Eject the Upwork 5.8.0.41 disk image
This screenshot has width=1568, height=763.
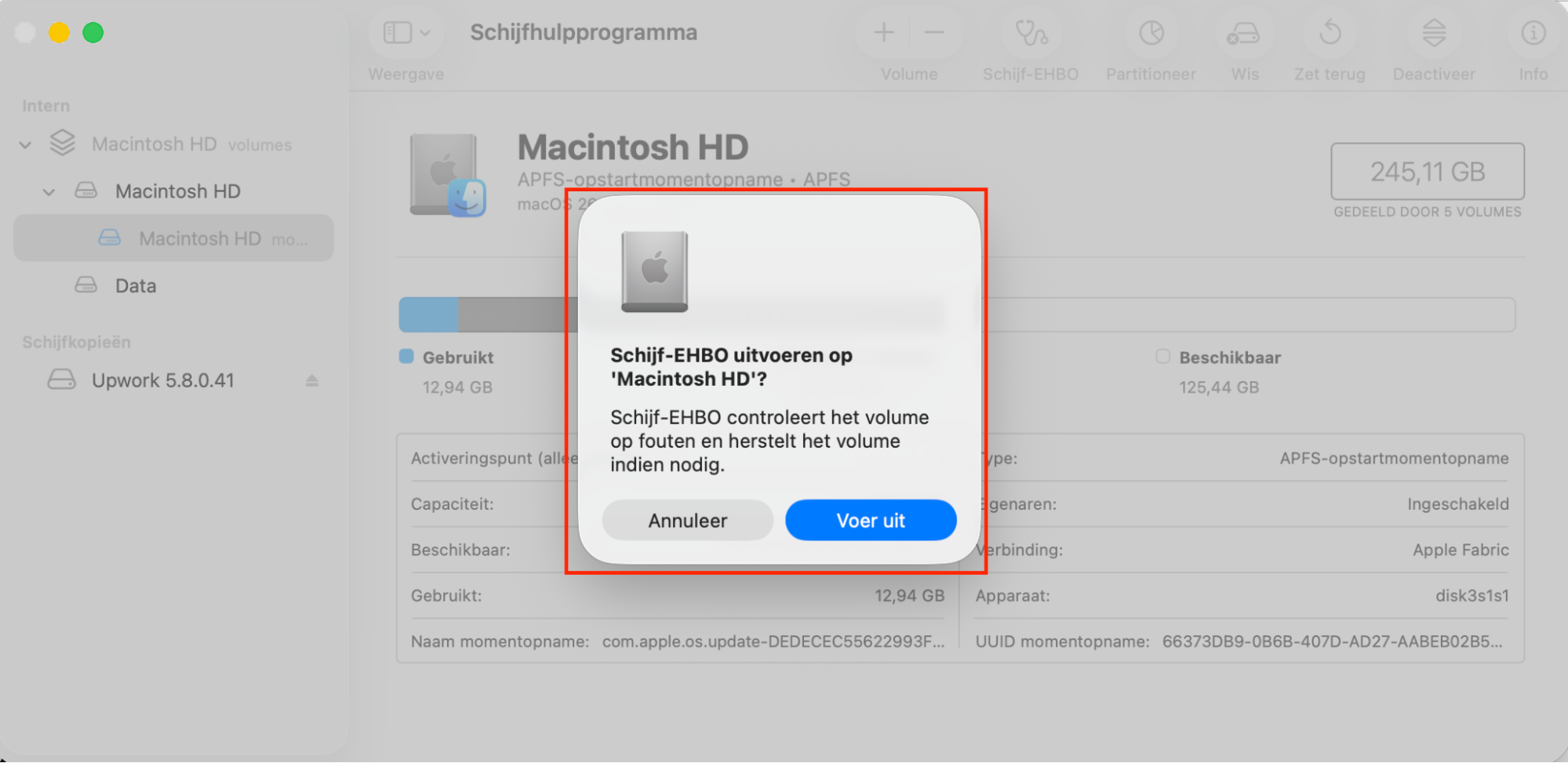click(312, 380)
